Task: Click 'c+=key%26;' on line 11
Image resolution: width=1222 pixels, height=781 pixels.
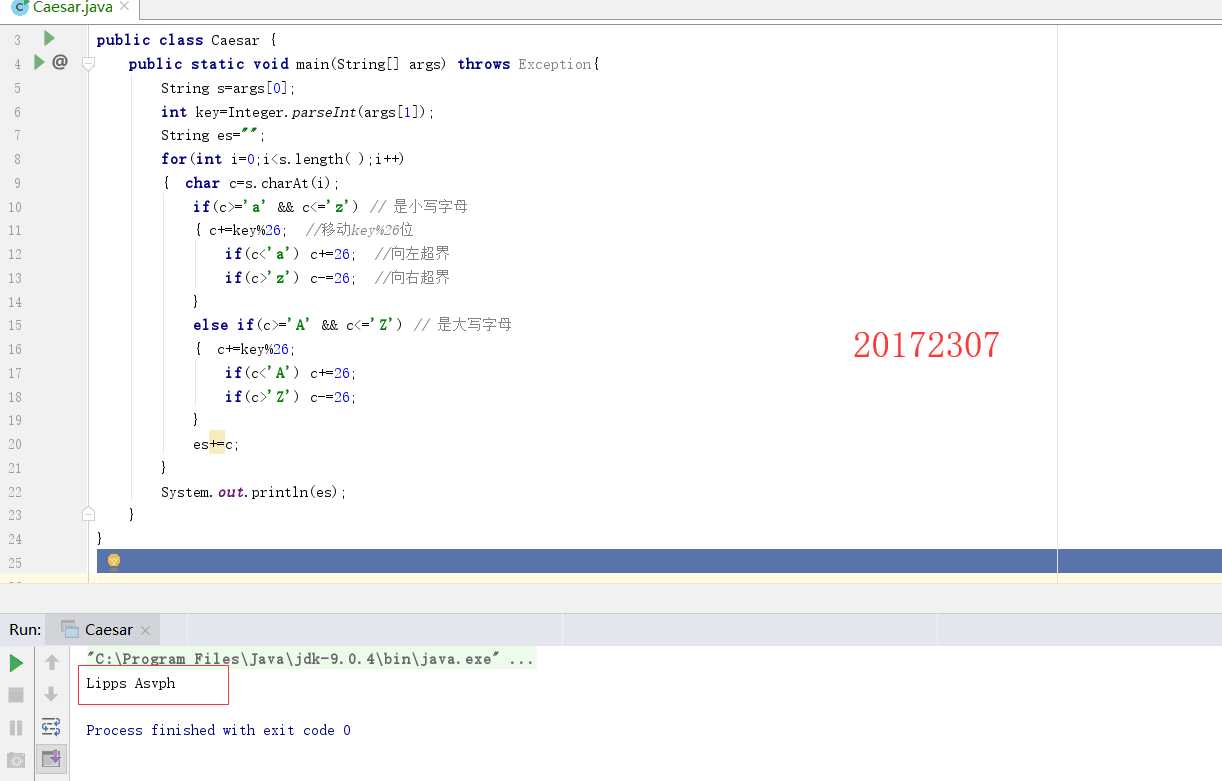Action: point(248,230)
